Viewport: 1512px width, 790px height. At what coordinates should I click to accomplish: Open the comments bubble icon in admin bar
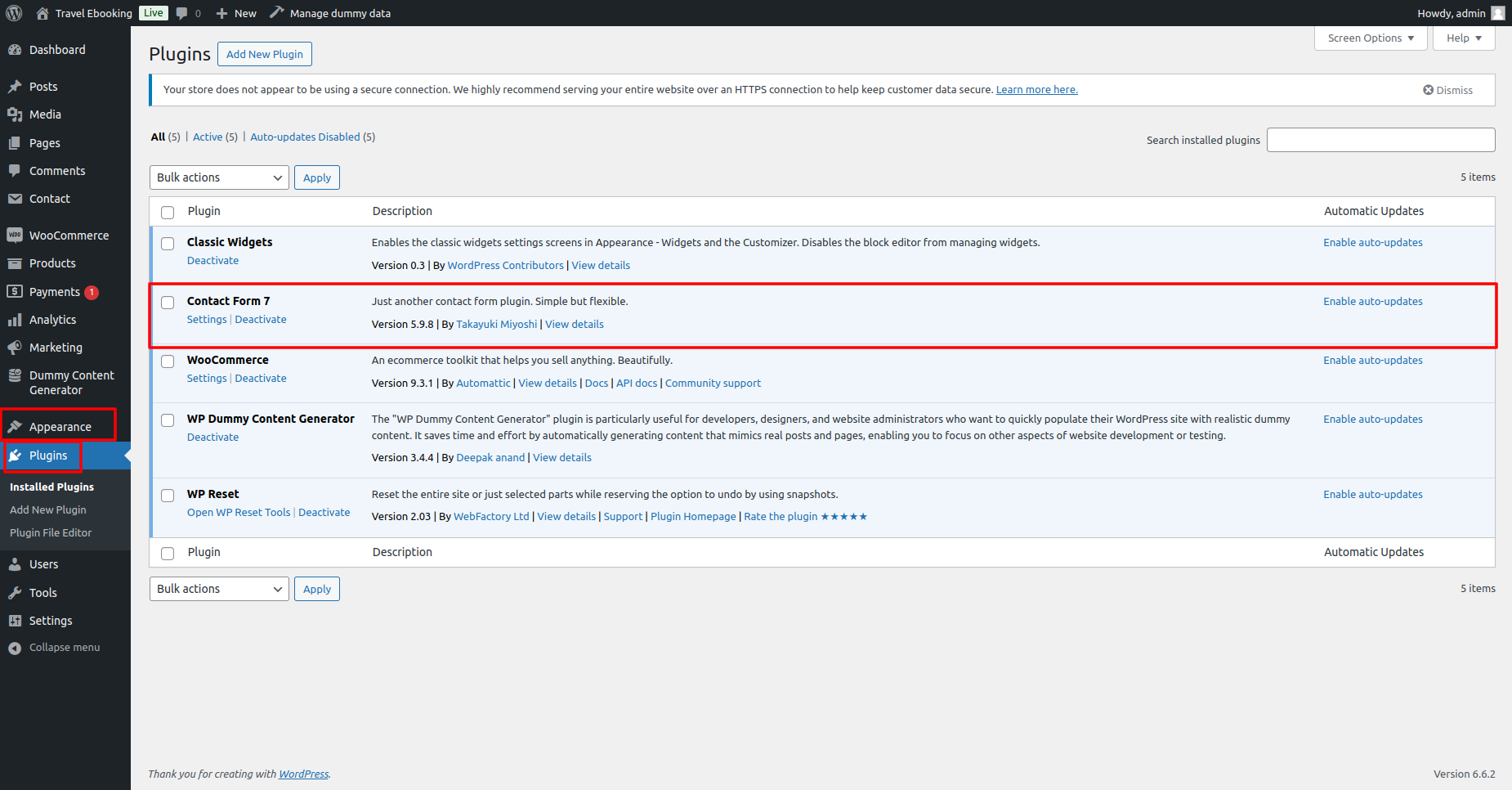pos(181,13)
